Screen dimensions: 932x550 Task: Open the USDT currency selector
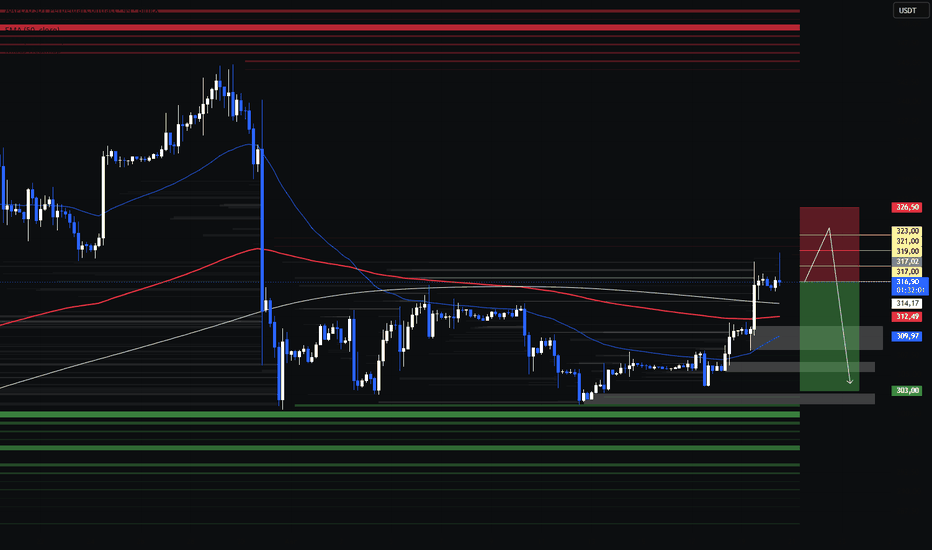[909, 10]
